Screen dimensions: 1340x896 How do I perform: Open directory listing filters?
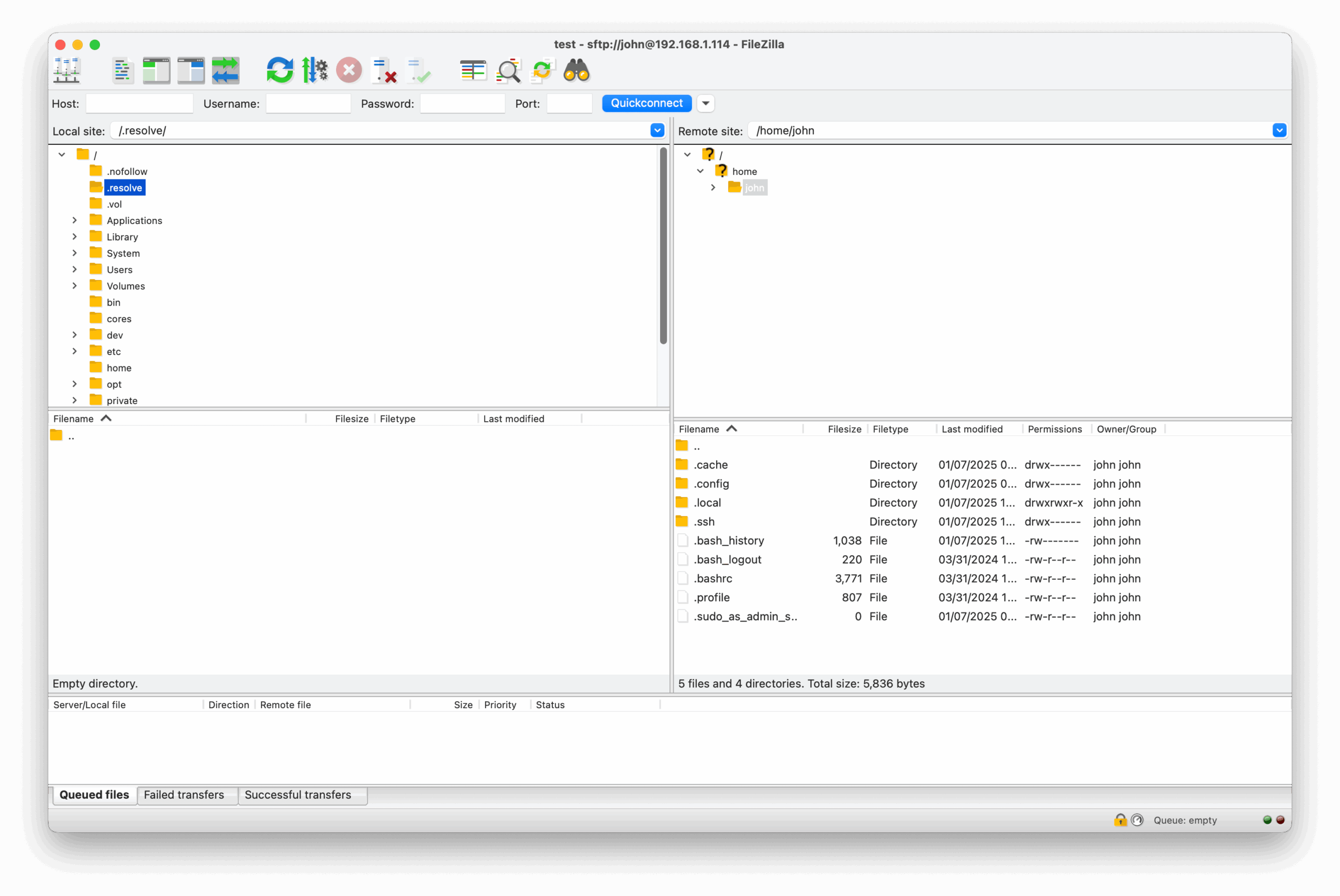point(473,70)
